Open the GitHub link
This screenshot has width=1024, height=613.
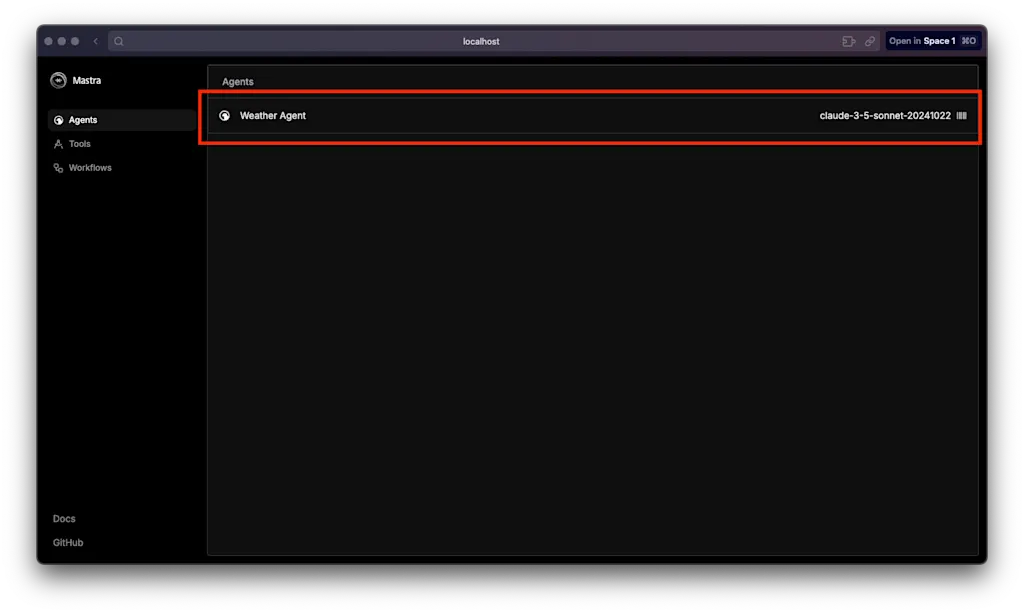[68, 542]
